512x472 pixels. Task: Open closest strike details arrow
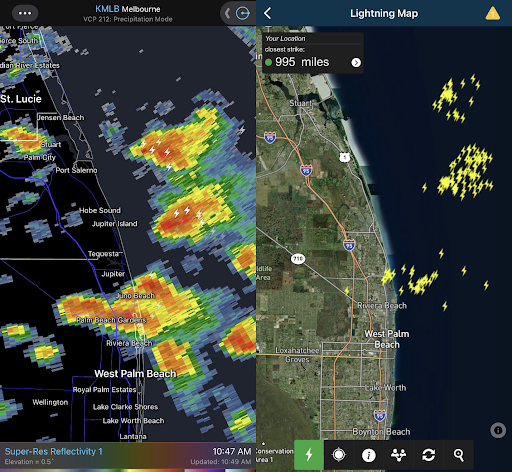[x=356, y=62]
